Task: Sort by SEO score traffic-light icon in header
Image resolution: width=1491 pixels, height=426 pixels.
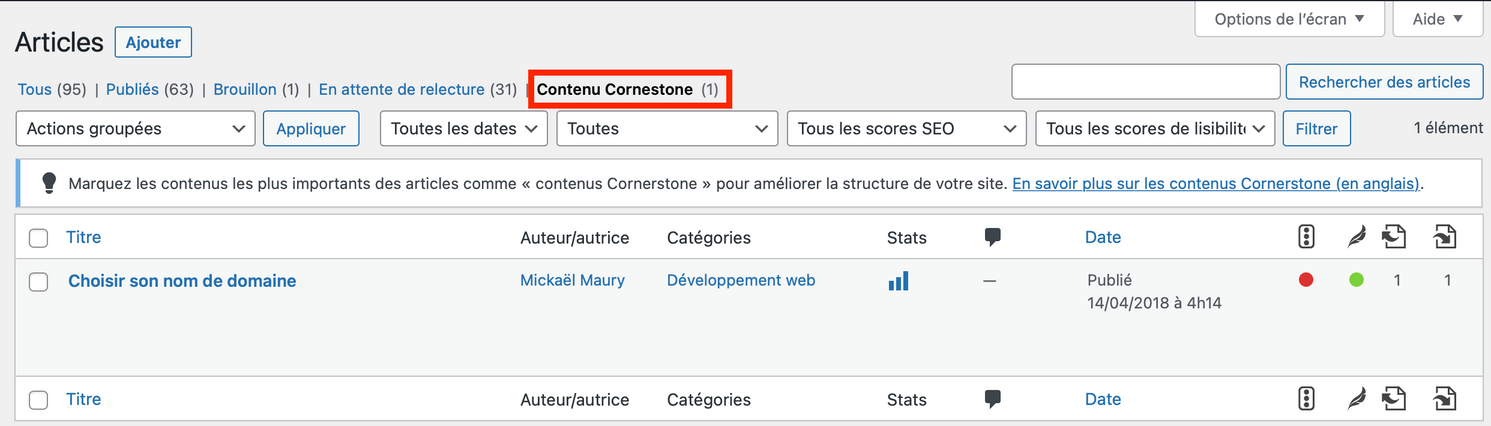Action: 1305,237
